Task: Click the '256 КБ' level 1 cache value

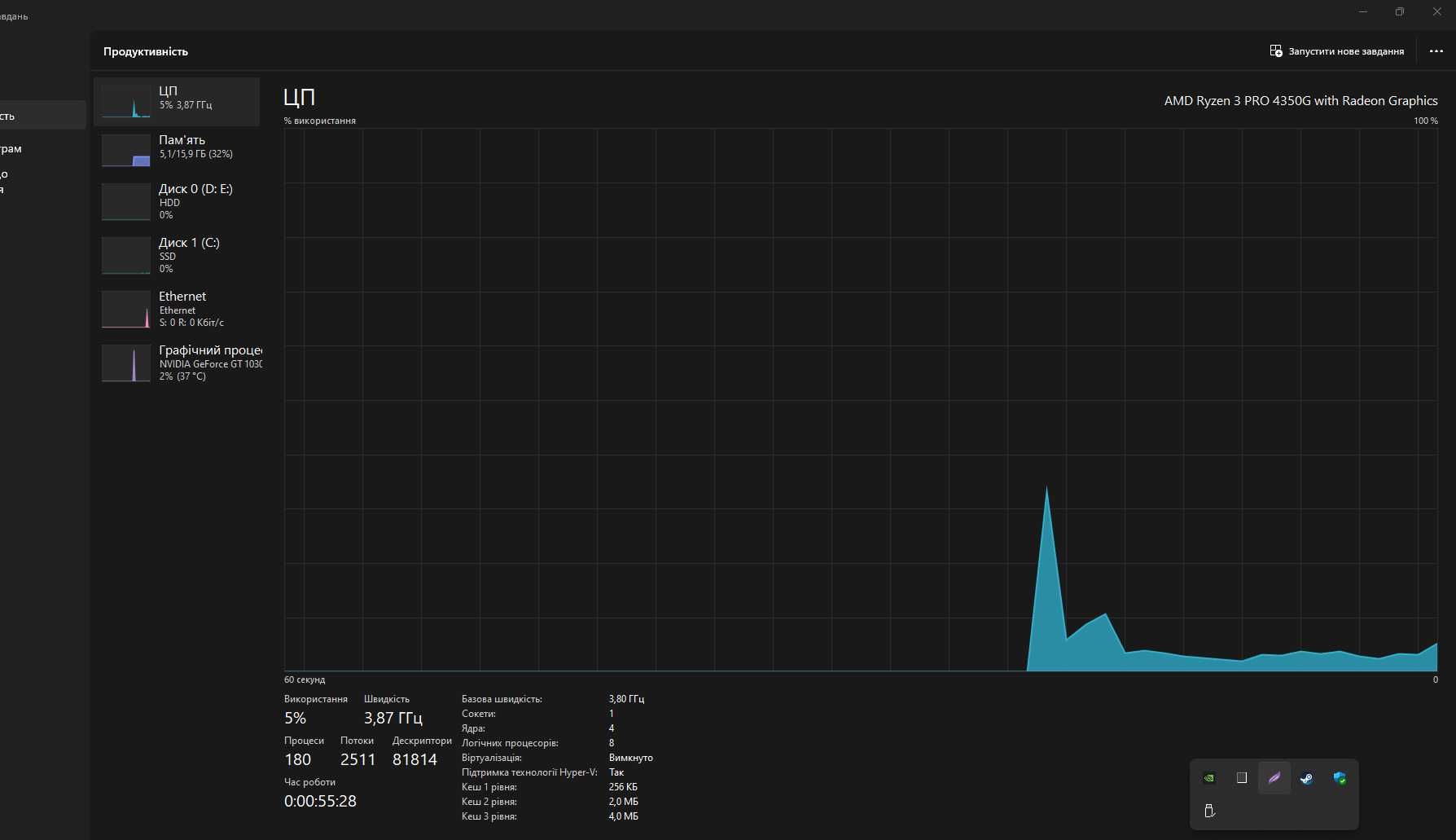Action: 623,787
